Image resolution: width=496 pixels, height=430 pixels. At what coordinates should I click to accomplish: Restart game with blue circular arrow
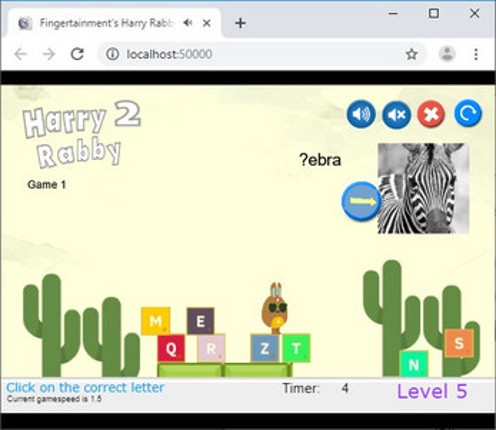[x=468, y=113]
